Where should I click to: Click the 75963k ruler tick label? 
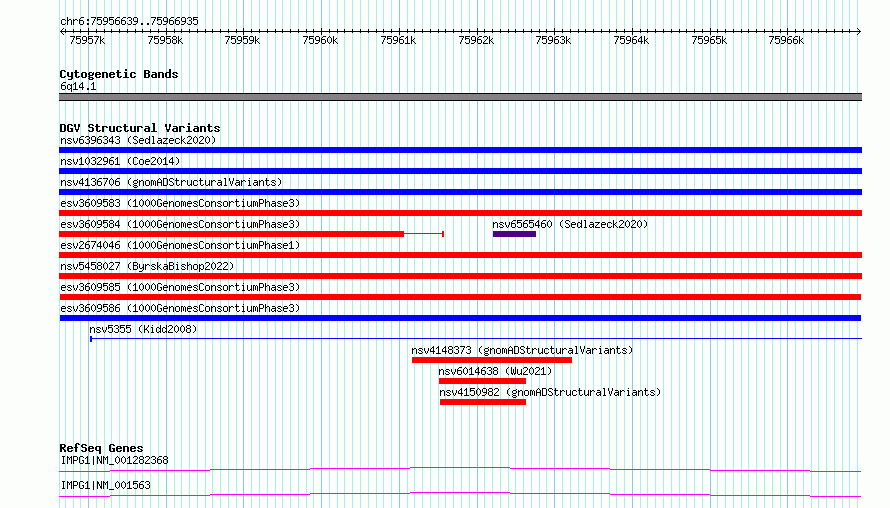coord(553,40)
